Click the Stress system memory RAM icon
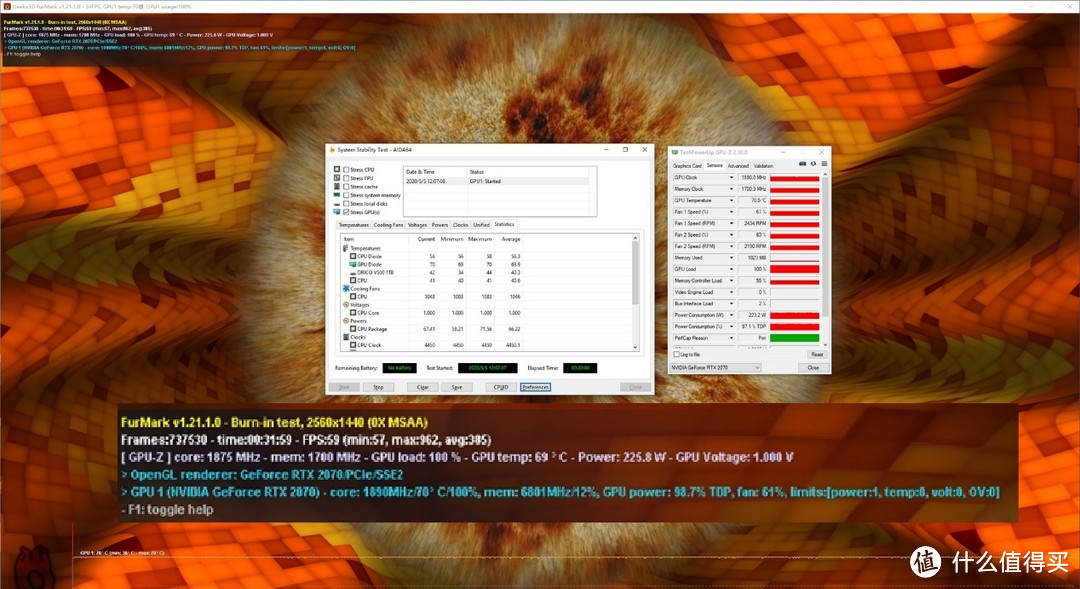Screen dimensions: 1080x589 tap(337, 195)
